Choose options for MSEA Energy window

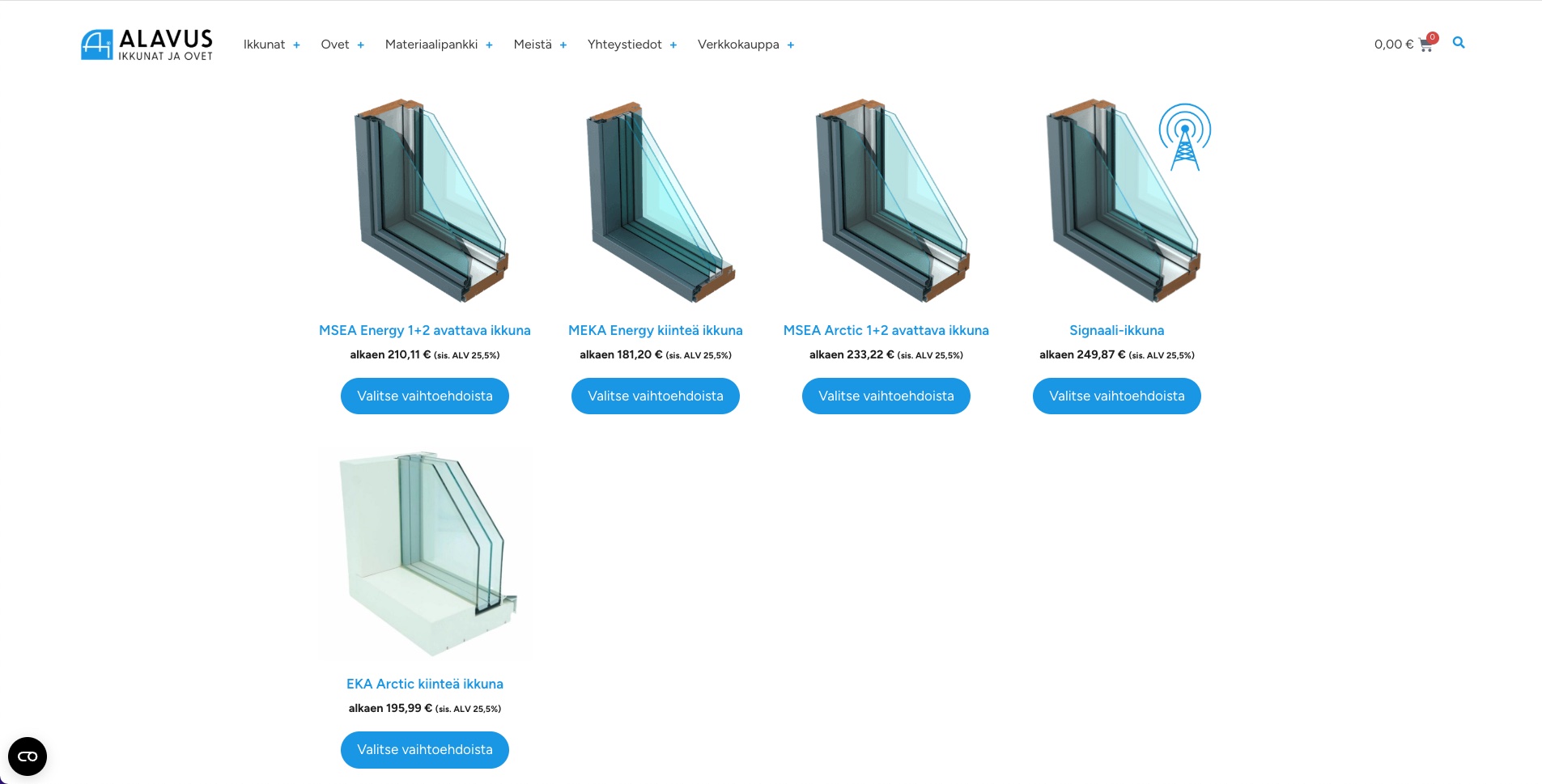coord(425,396)
